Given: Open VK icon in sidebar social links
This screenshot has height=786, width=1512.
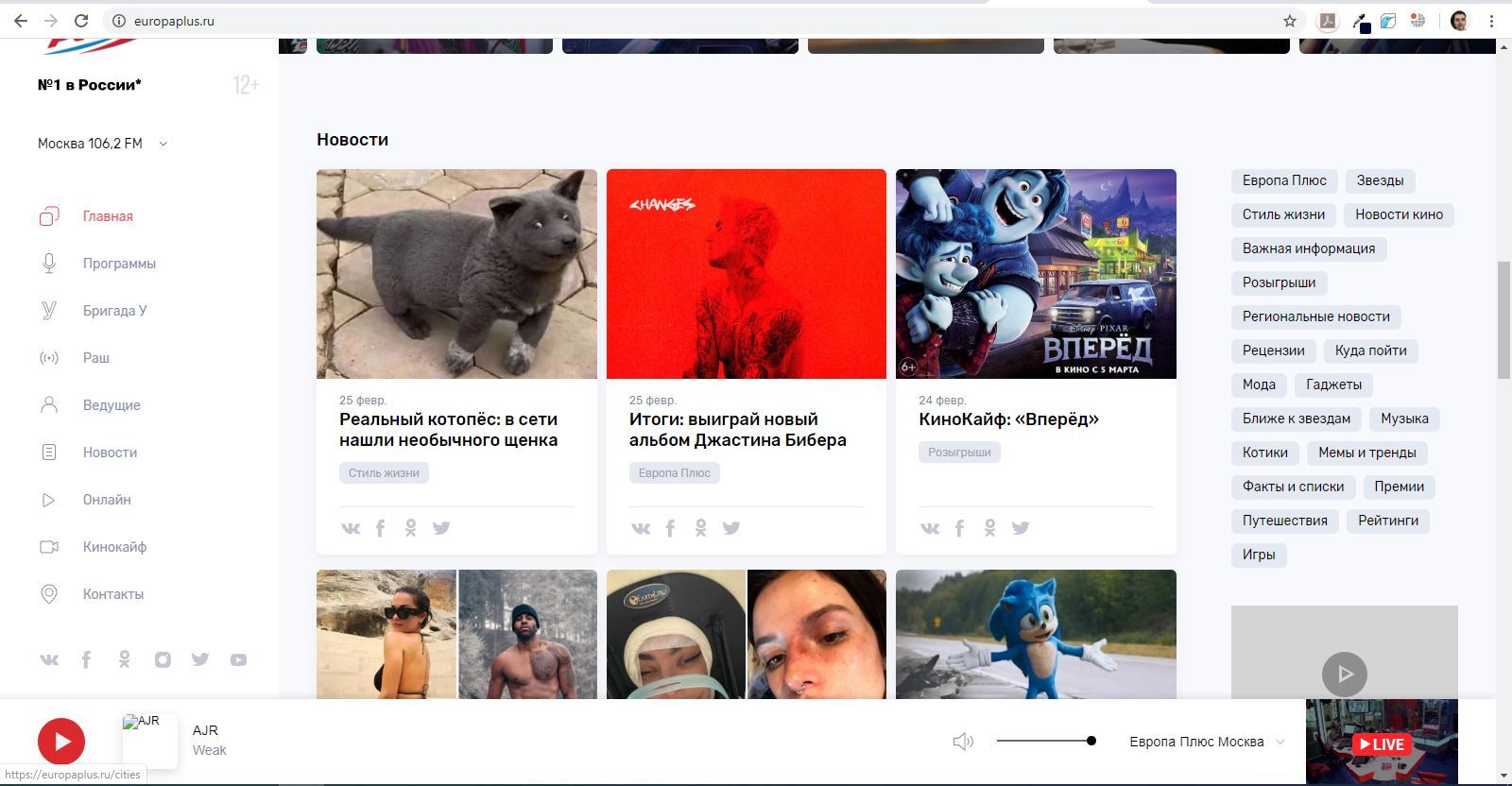Looking at the screenshot, I should (x=49, y=659).
